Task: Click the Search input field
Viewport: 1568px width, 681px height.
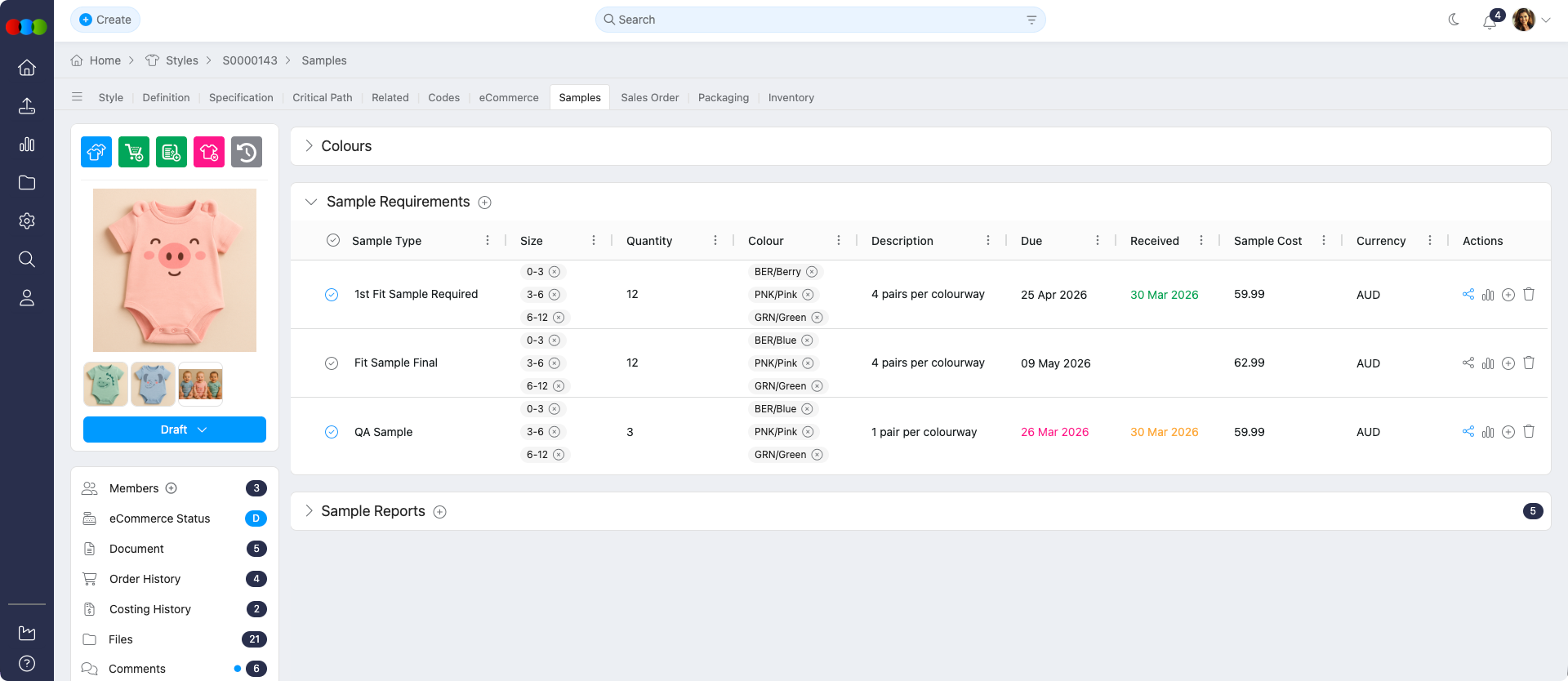Action: pyautogui.click(x=820, y=20)
